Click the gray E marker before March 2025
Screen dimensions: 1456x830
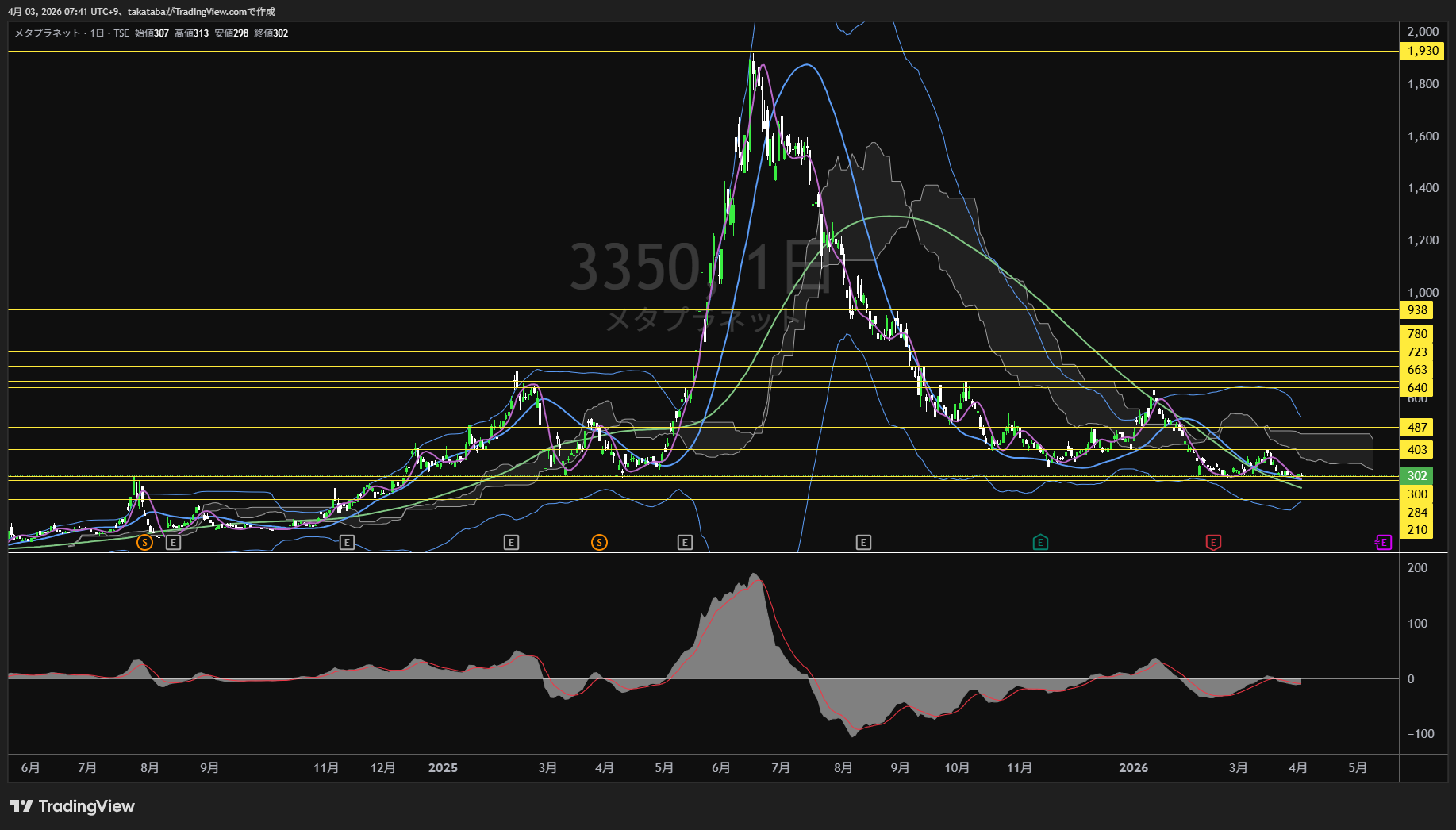[x=512, y=543]
